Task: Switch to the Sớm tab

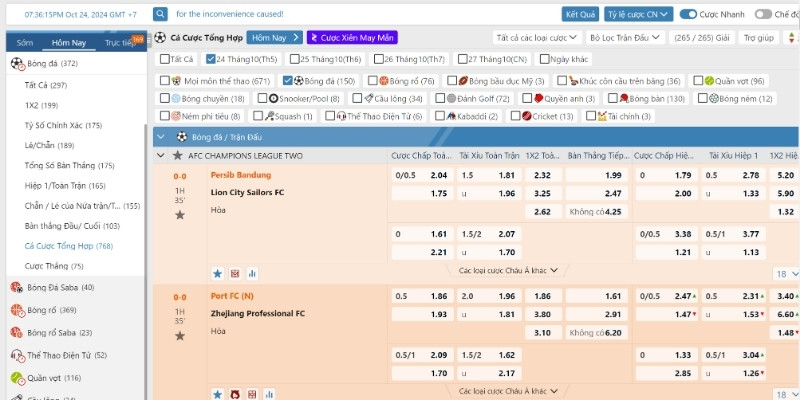Action: click(x=25, y=43)
